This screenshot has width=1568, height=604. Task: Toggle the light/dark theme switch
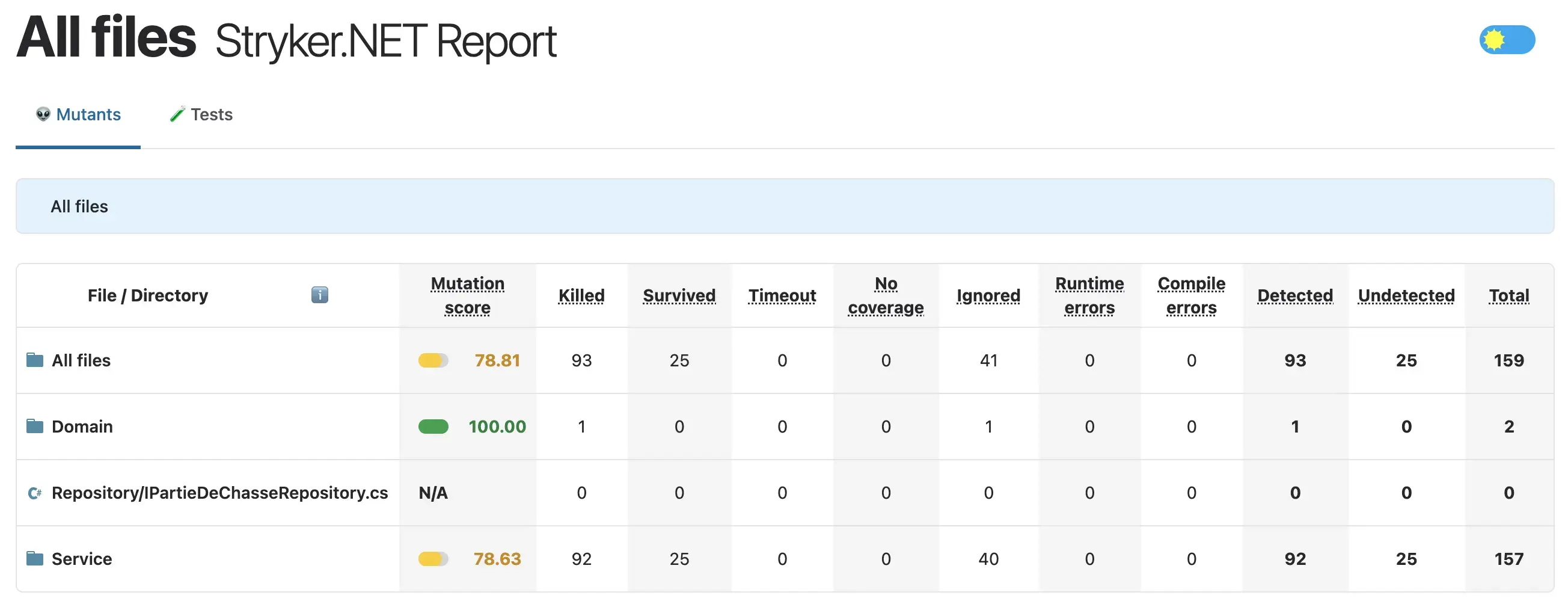click(x=1507, y=40)
